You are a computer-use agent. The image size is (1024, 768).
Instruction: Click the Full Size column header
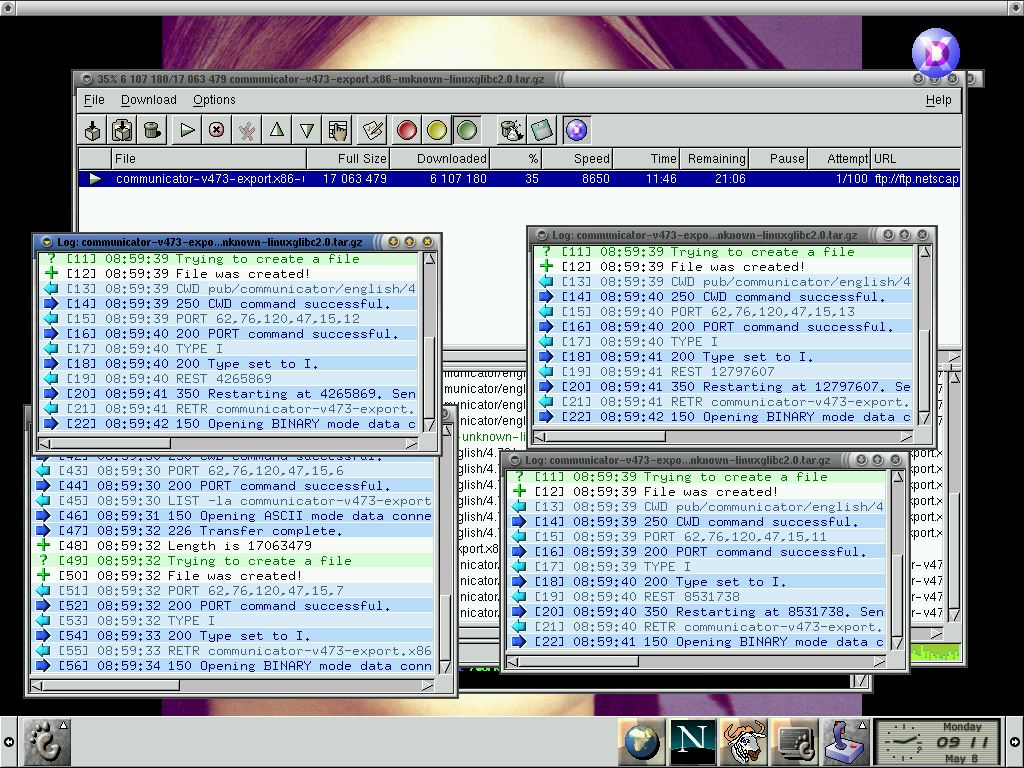pyautogui.click(x=348, y=159)
